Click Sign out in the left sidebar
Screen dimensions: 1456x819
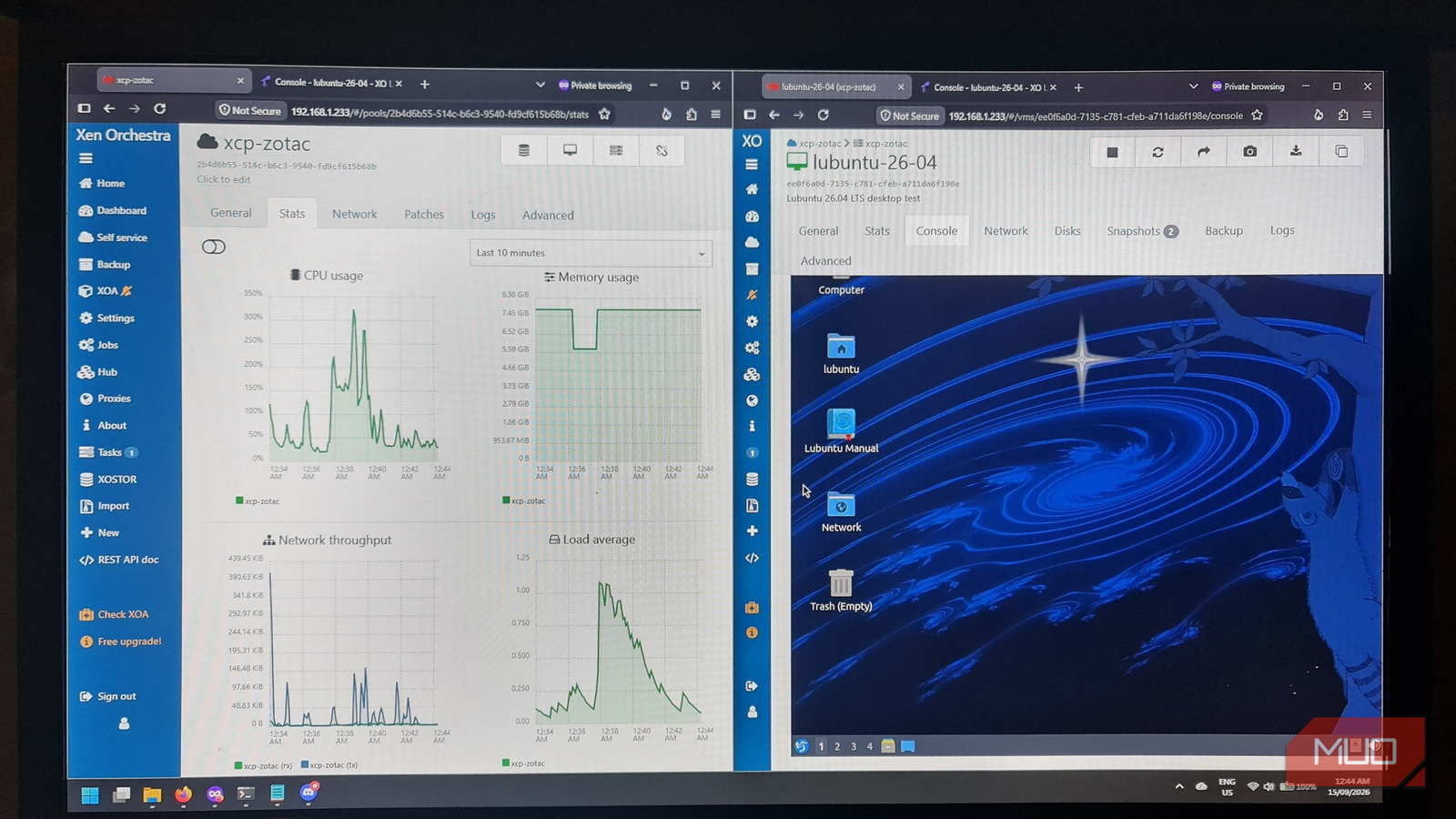107,696
